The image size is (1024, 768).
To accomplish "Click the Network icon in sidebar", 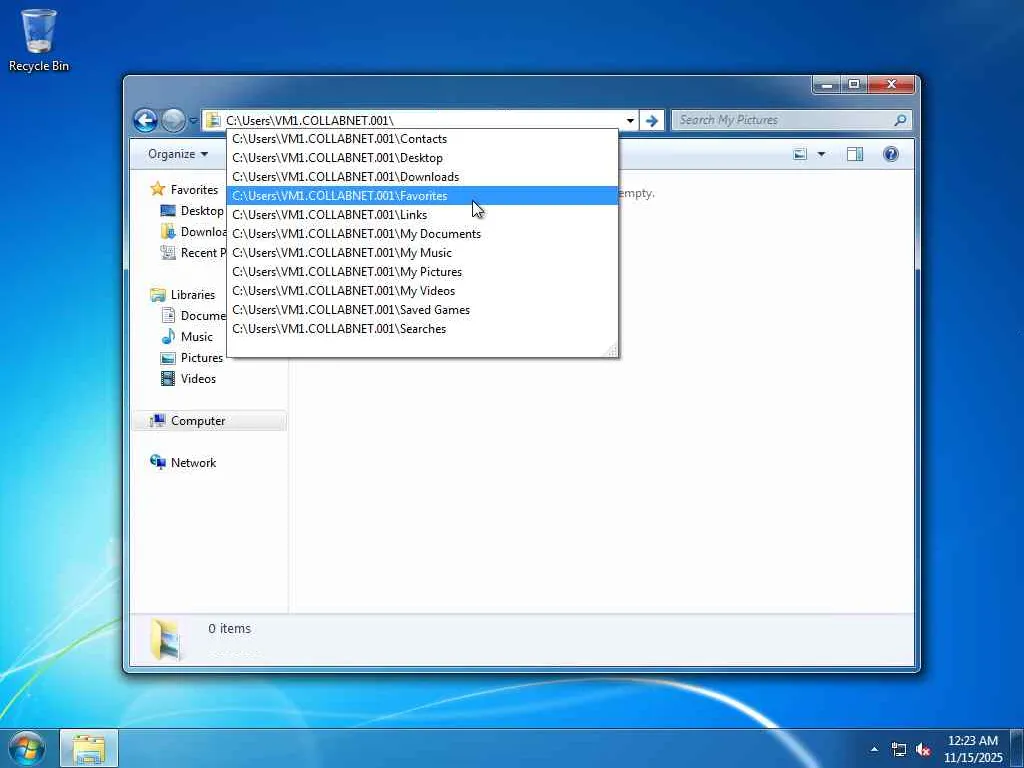I will 157,462.
